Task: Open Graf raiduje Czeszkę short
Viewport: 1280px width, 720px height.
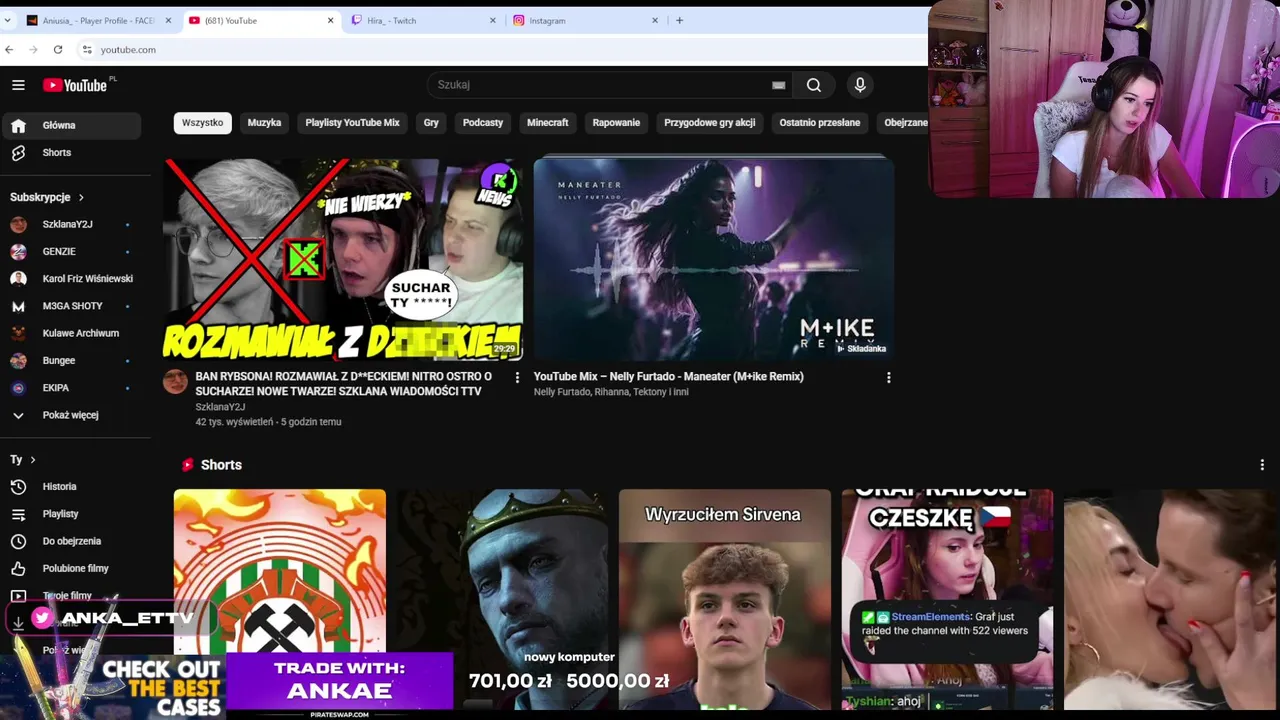Action: pyautogui.click(x=947, y=599)
